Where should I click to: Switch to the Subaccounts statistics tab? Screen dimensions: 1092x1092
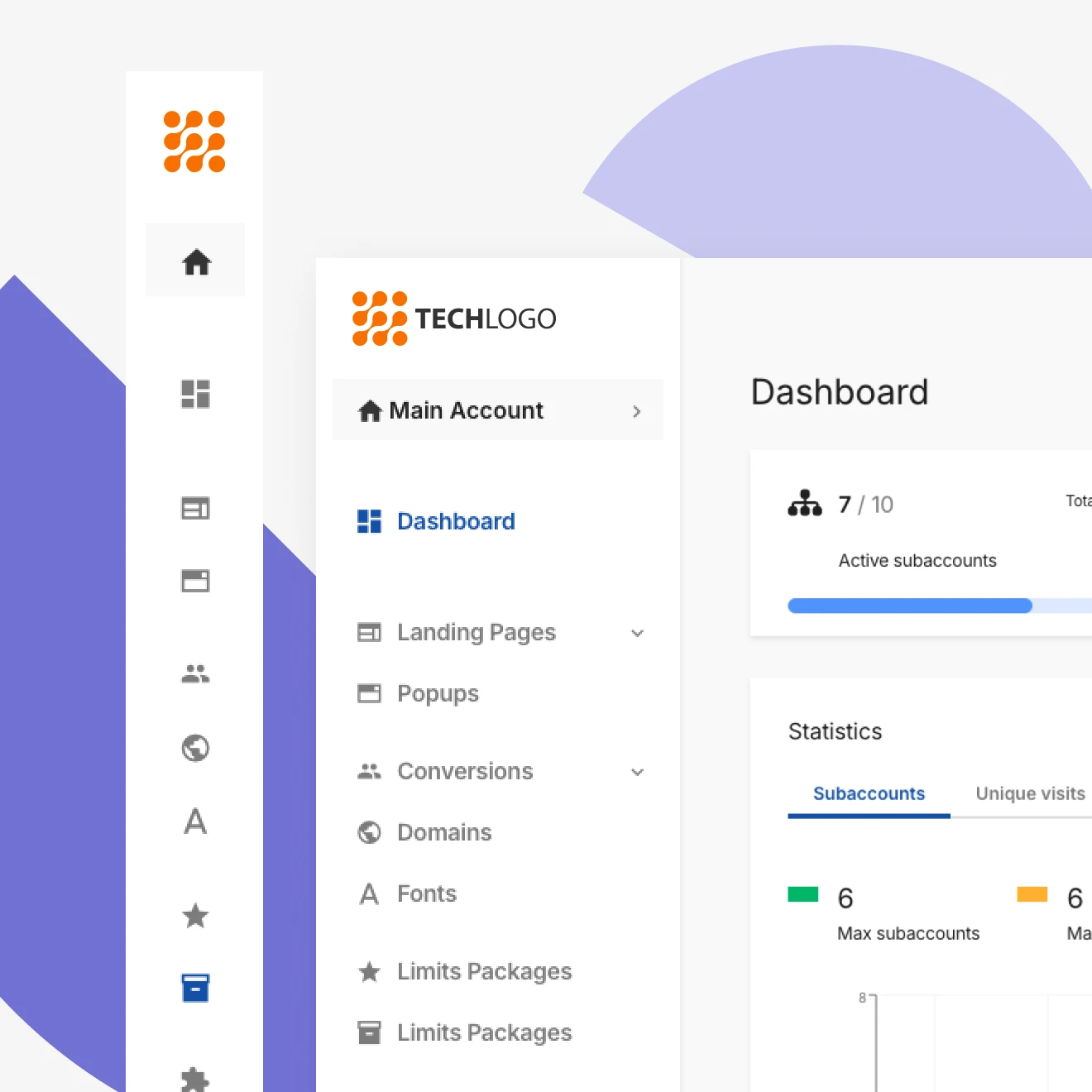pyautogui.click(x=869, y=794)
